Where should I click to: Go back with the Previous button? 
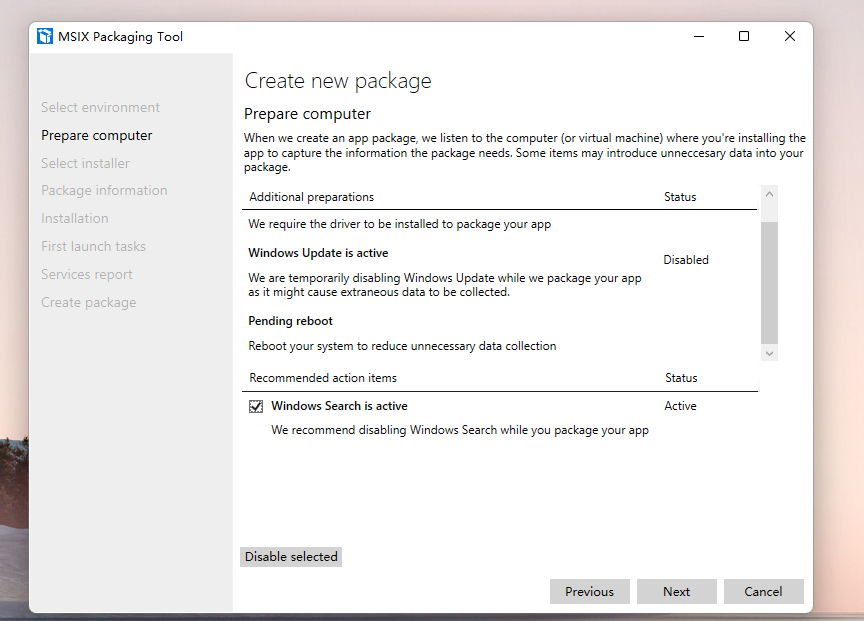pyautogui.click(x=590, y=592)
